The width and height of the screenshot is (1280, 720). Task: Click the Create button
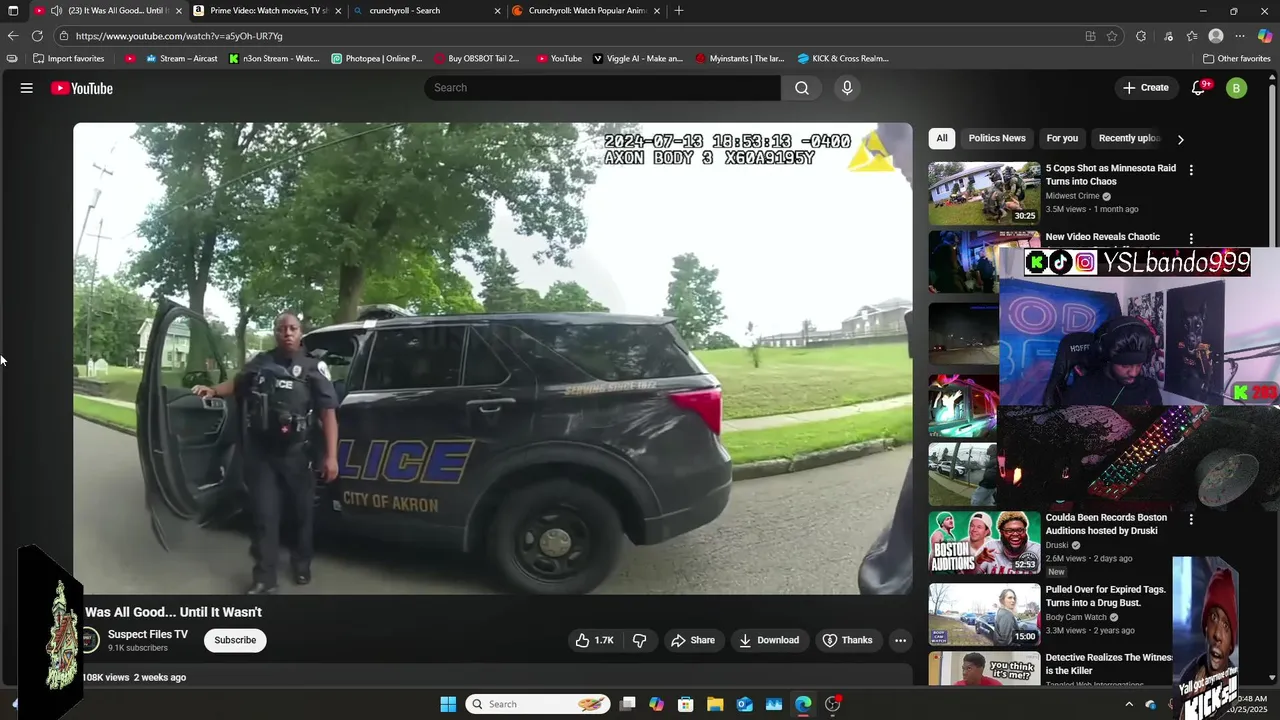[1145, 88]
